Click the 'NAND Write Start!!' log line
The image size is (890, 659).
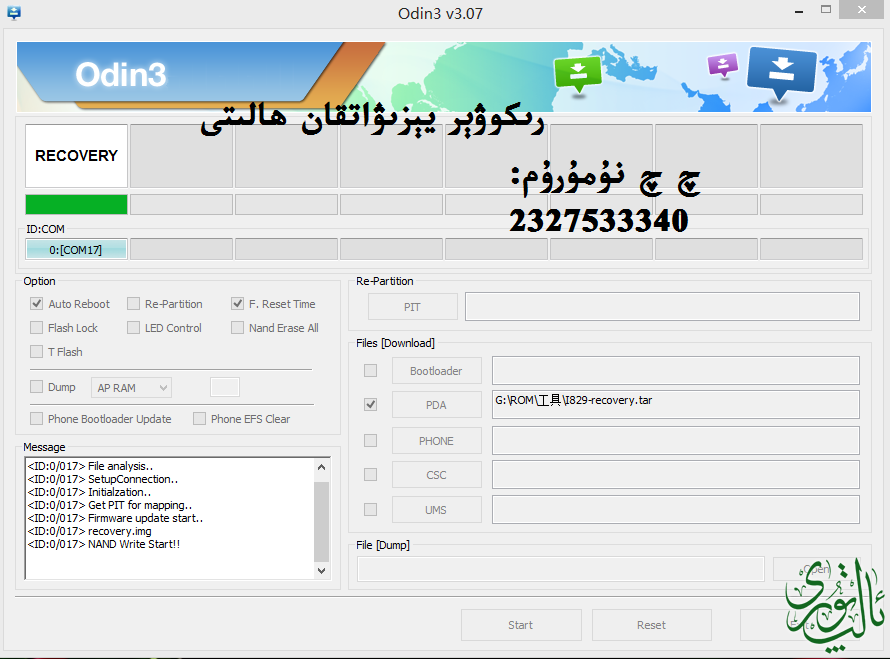[104, 544]
